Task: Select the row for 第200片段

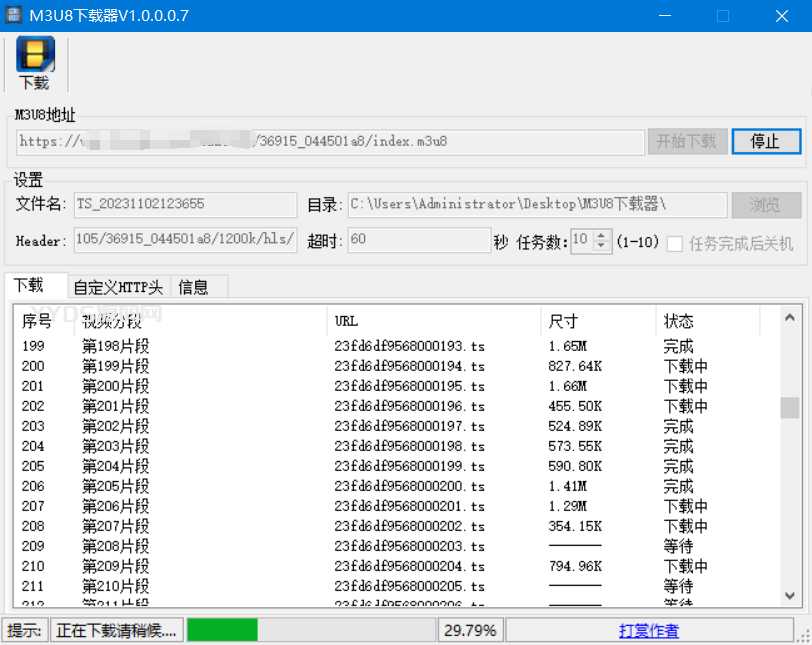Action: [115, 386]
